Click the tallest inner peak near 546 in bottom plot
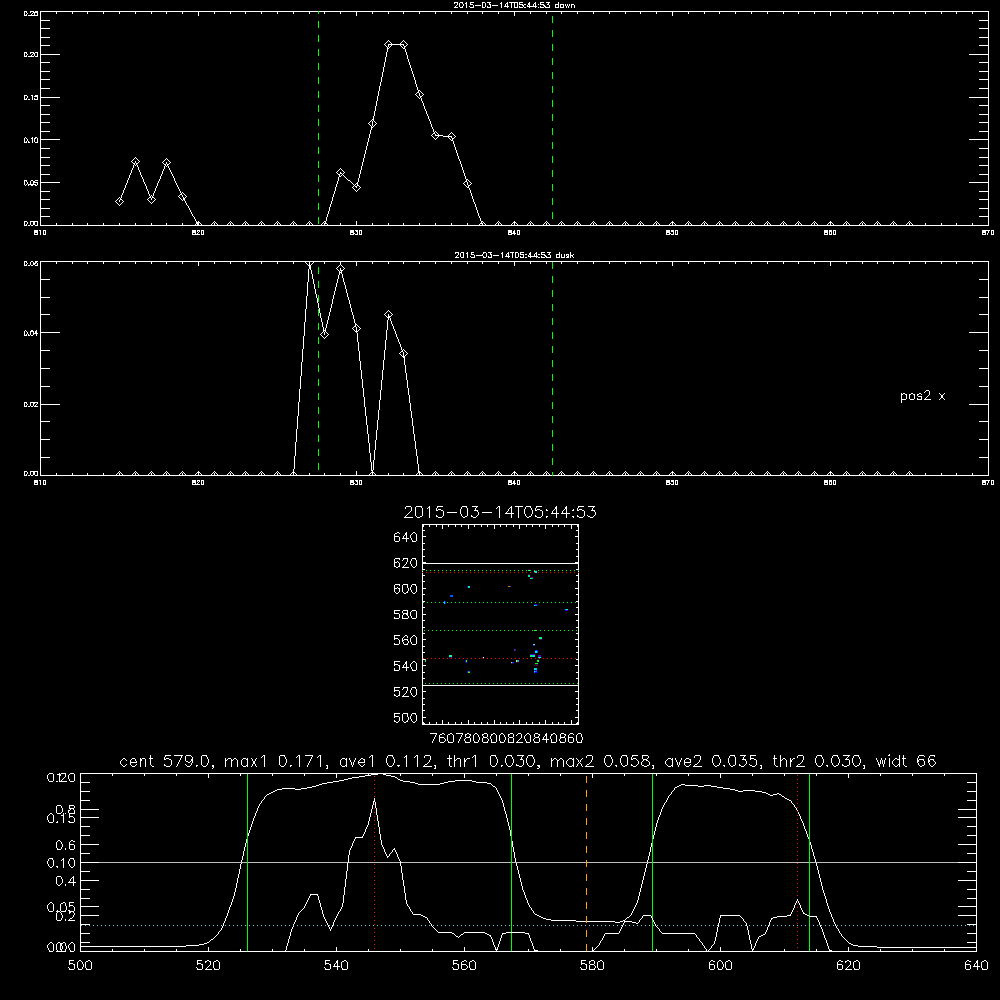The width and height of the screenshot is (1000, 1000). [374, 800]
